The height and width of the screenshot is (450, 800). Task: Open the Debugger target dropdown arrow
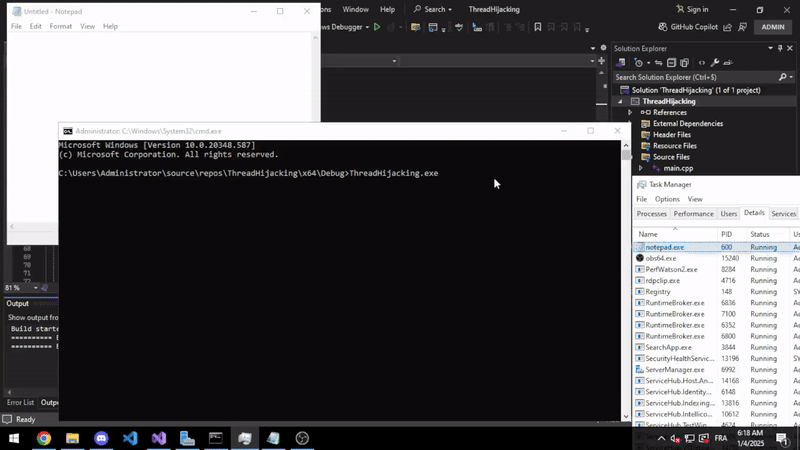tap(367, 27)
